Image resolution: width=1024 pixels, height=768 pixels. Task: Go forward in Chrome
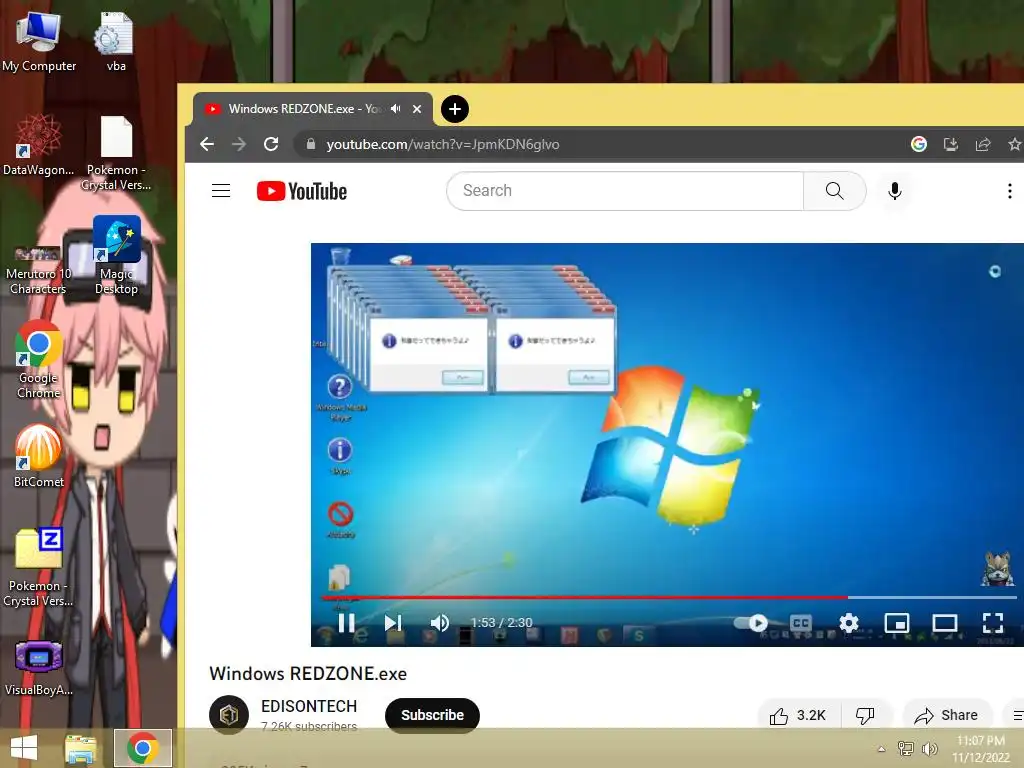pyautogui.click(x=239, y=144)
